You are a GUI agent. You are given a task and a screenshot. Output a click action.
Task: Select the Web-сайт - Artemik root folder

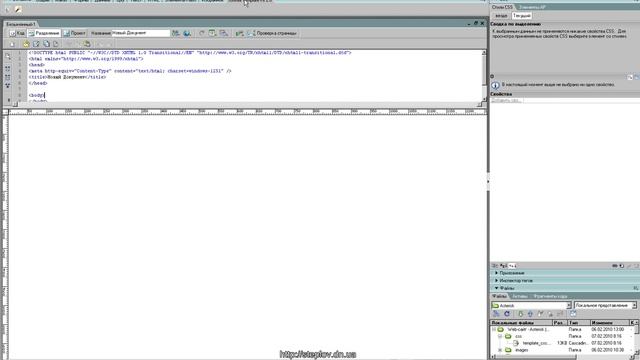[528, 329]
